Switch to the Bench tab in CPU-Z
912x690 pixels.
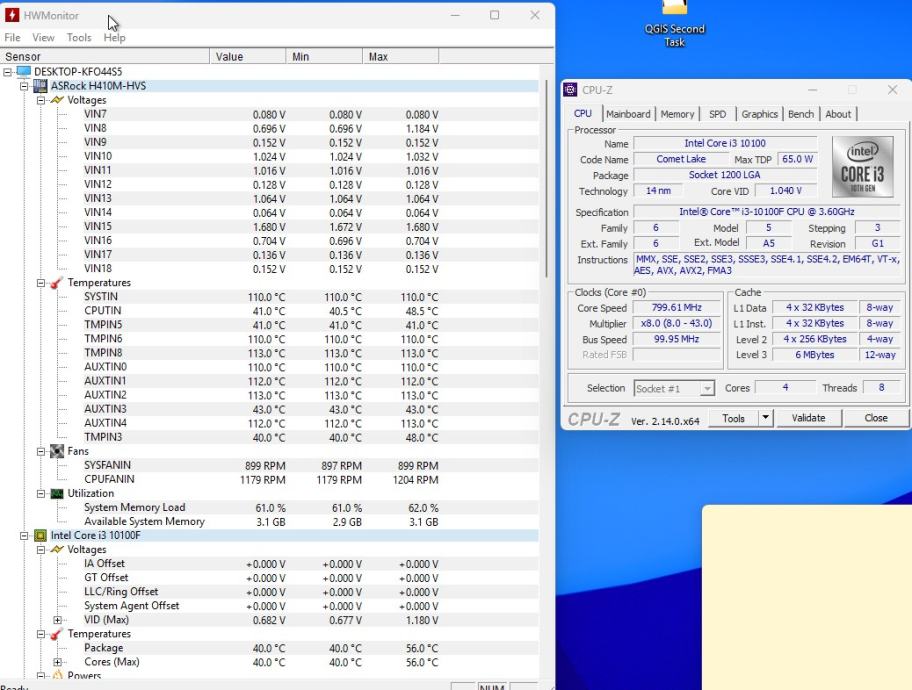(x=800, y=114)
